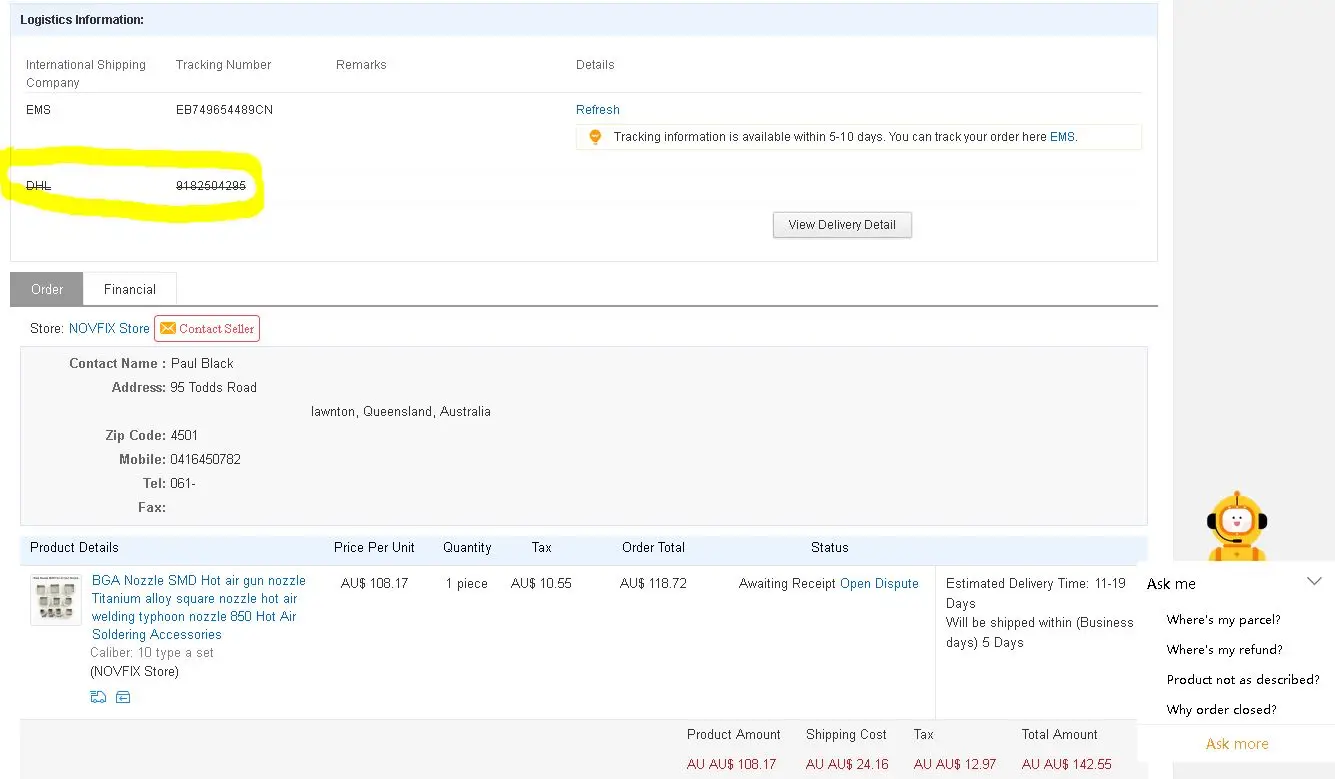Screen dimensions: 1335x779
Task: Click the orange lightbulb tracking tip icon
Action: [595, 137]
